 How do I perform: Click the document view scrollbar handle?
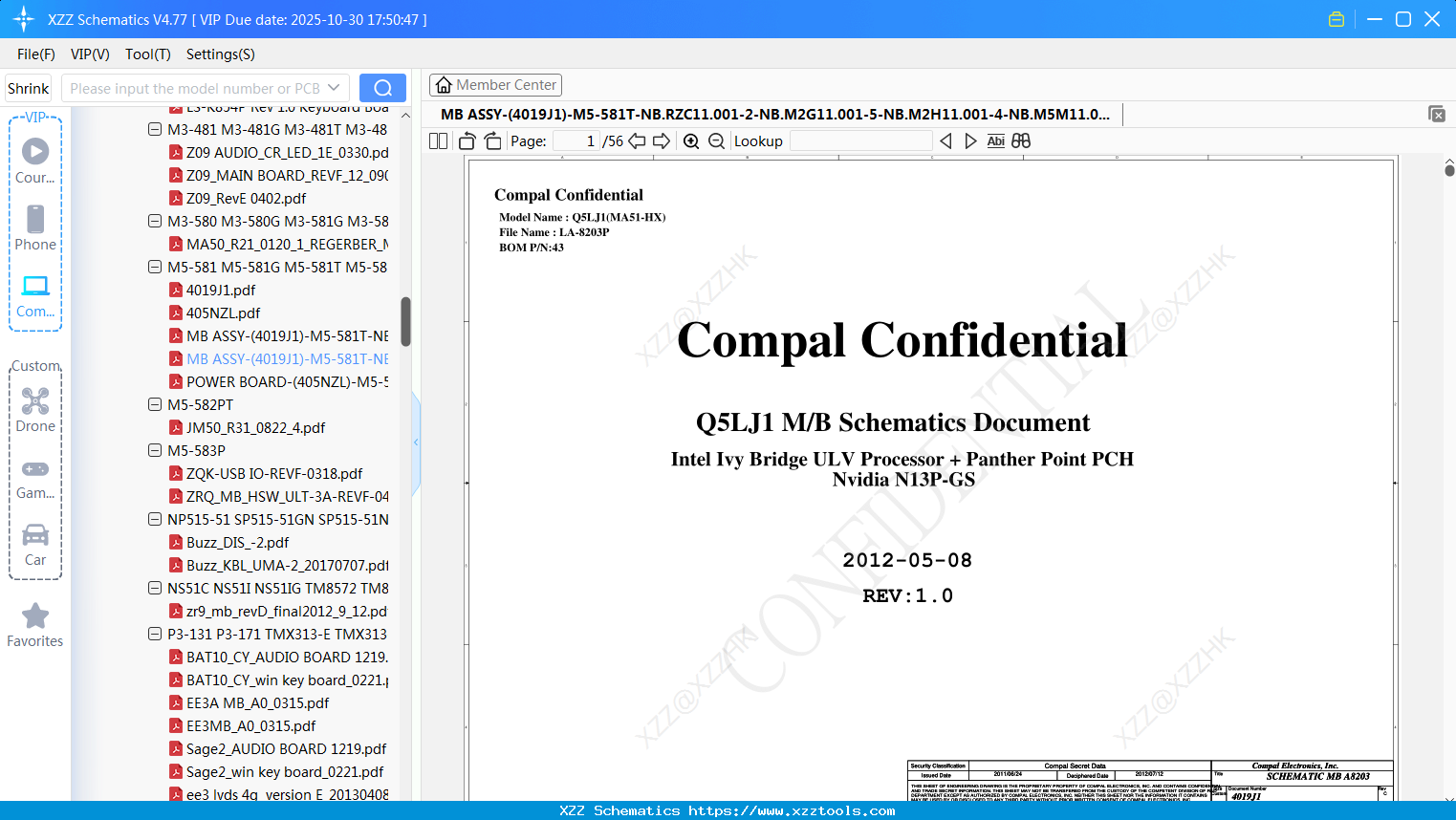point(1449,170)
